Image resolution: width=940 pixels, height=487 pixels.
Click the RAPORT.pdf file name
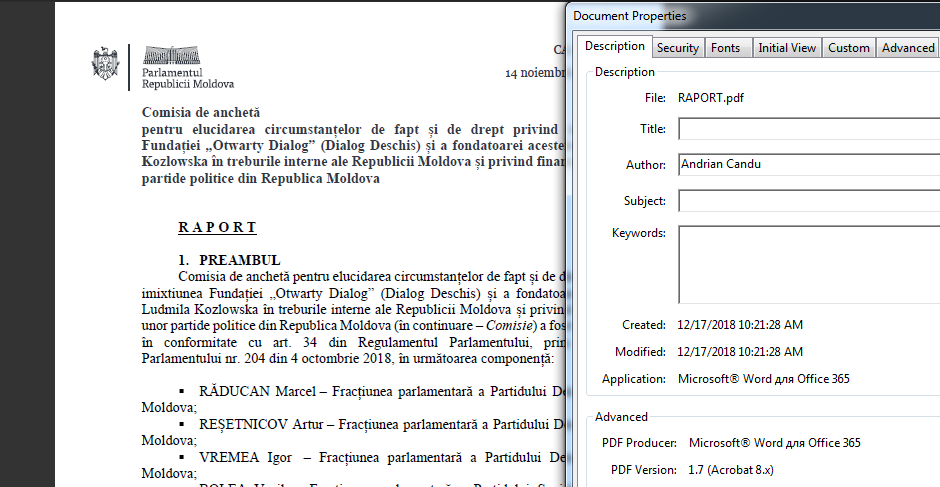[710, 98]
